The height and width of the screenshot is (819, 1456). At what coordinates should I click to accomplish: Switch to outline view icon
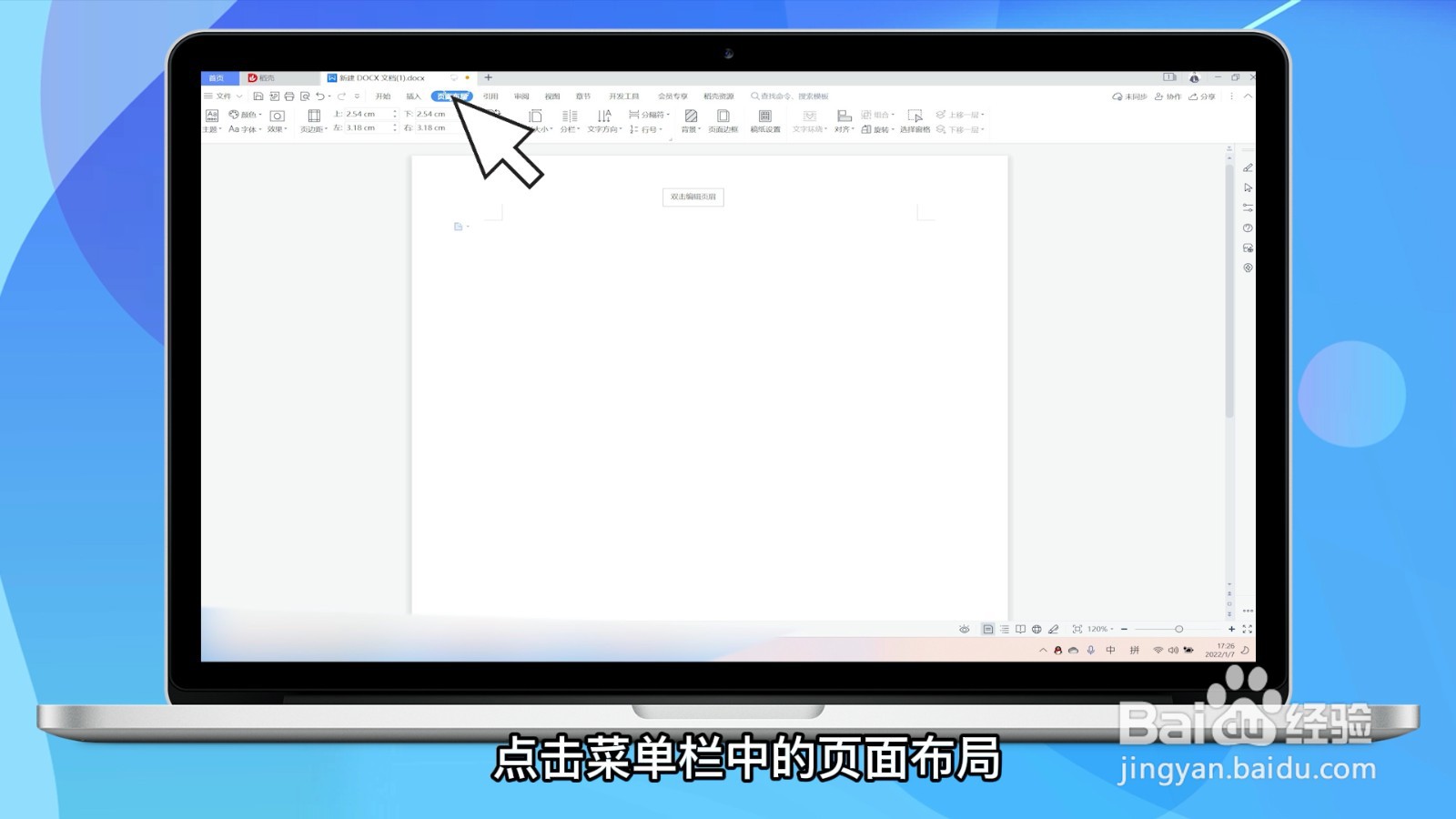coord(1005,629)
